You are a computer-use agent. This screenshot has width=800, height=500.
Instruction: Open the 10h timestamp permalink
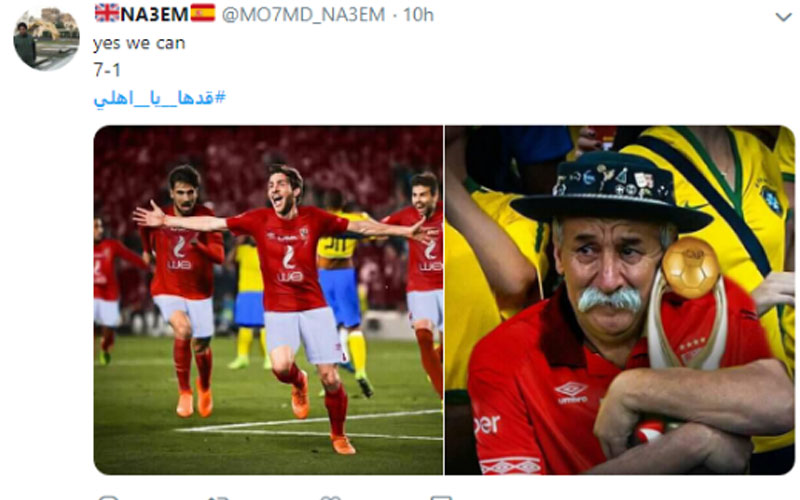pos(418,14)
